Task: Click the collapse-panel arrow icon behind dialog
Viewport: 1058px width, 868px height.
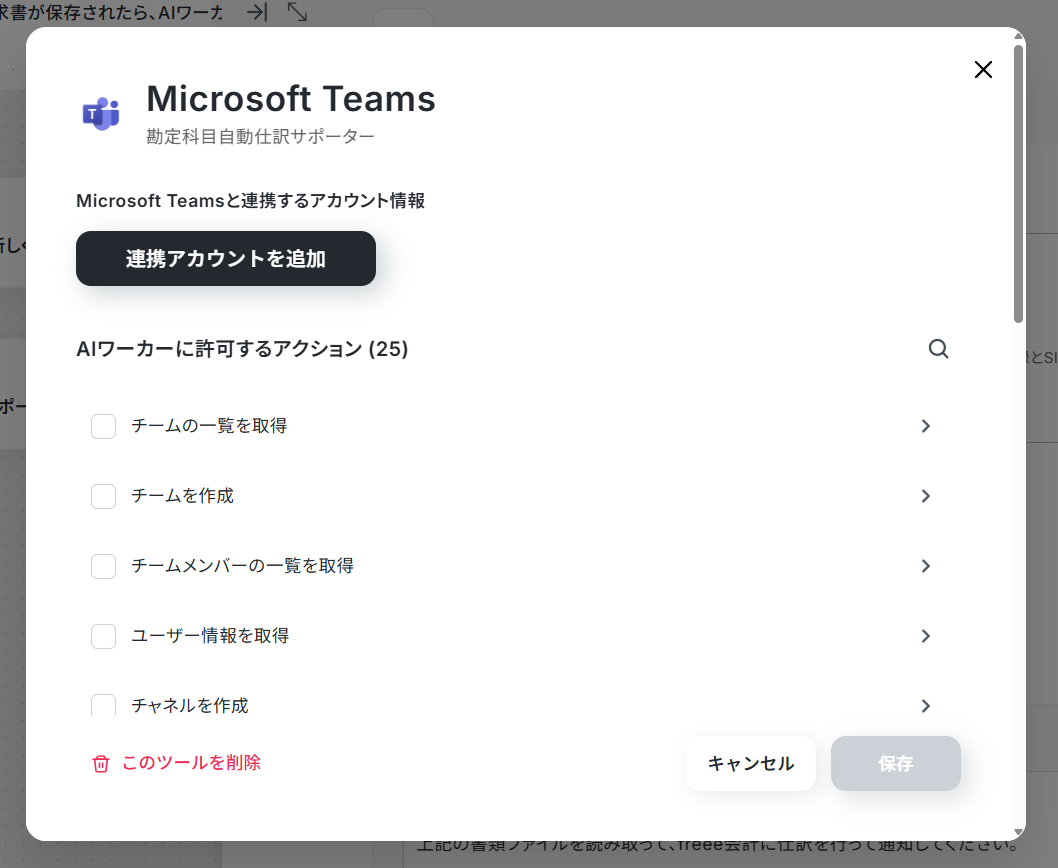Action: 257,12
